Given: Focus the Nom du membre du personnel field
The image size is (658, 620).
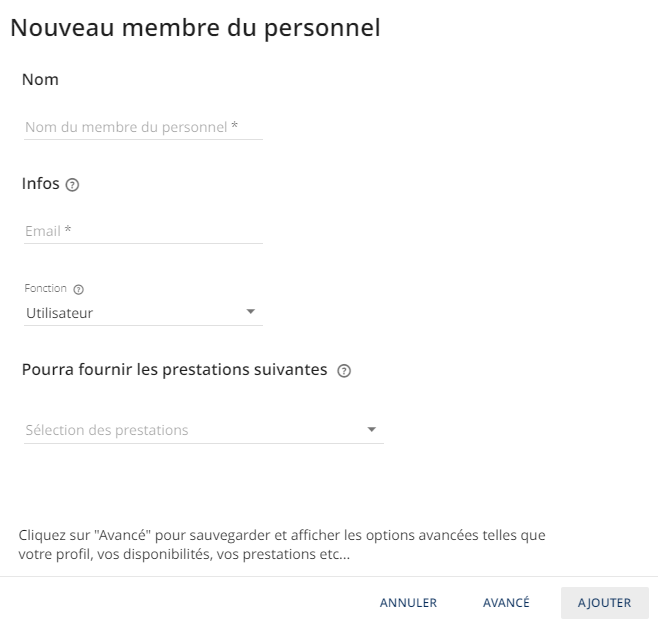Looking at the screenshot, I should 144,127.
